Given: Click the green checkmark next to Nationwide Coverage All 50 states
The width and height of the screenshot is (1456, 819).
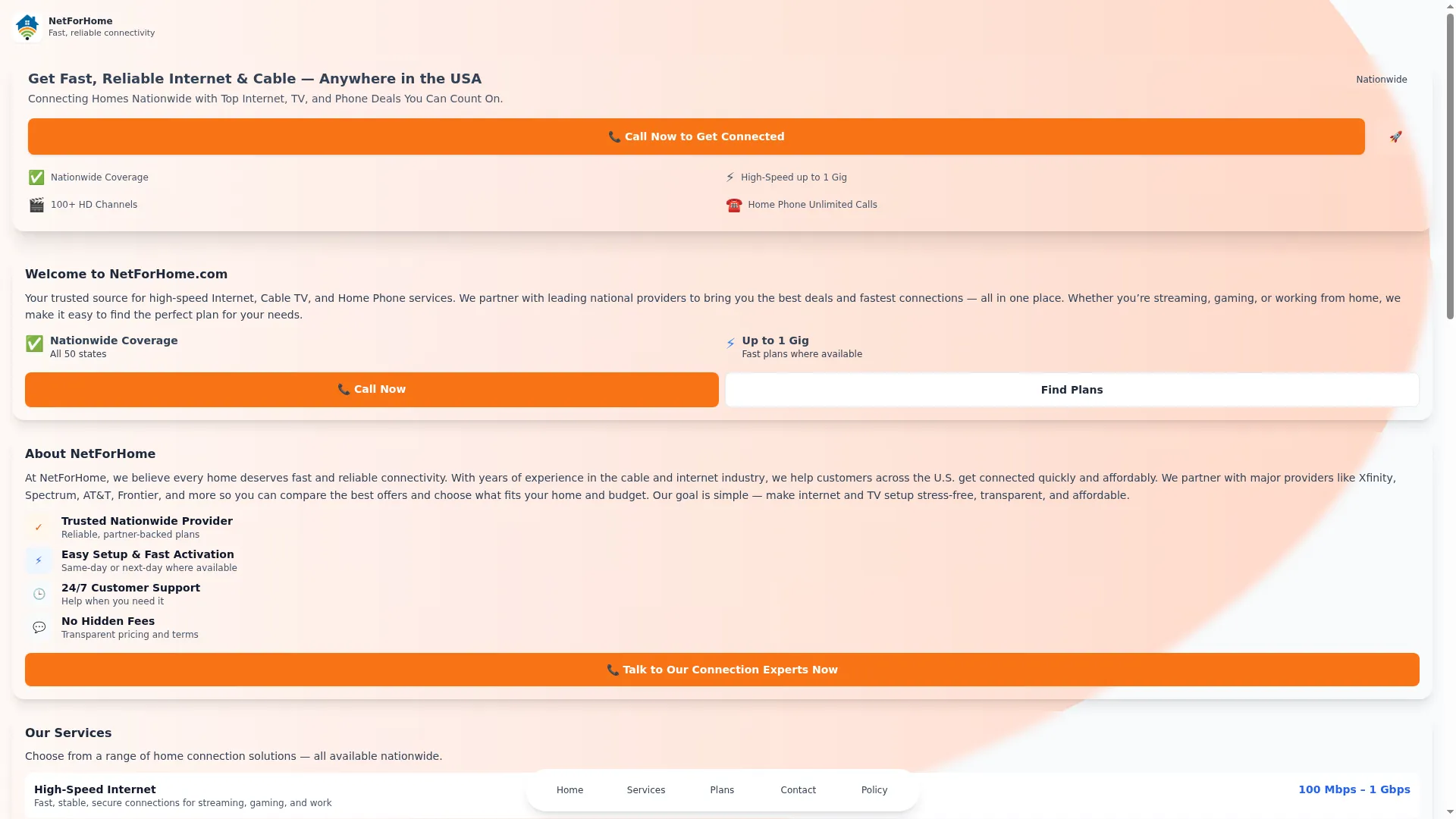Looking at the screenshot, I should pos(34,344).
